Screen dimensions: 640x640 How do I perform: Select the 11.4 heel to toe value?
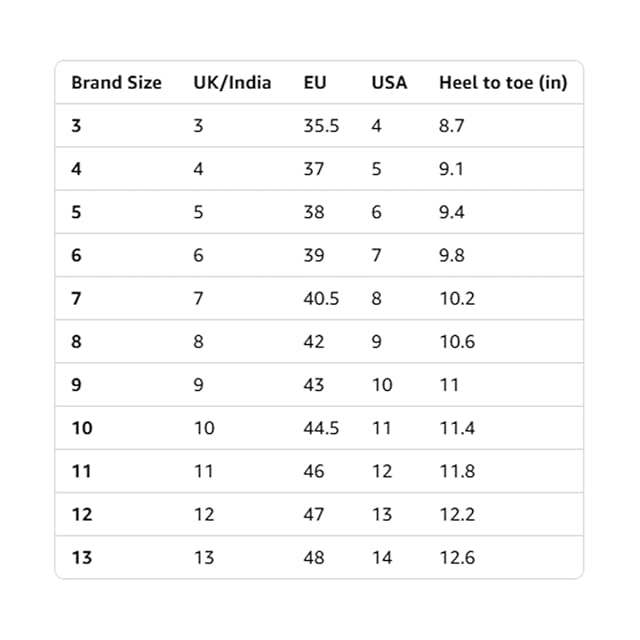coord(456,428)
